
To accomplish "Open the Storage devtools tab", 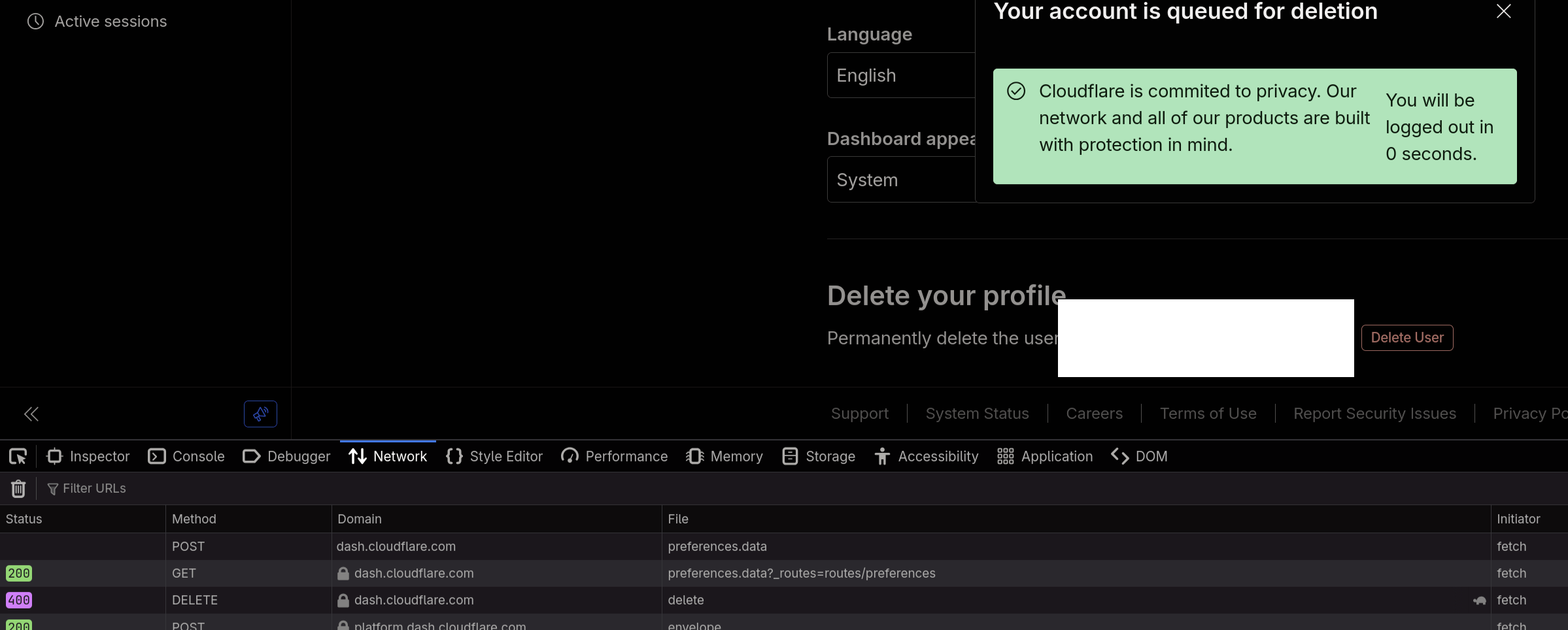I will click(x=819, y=456).
